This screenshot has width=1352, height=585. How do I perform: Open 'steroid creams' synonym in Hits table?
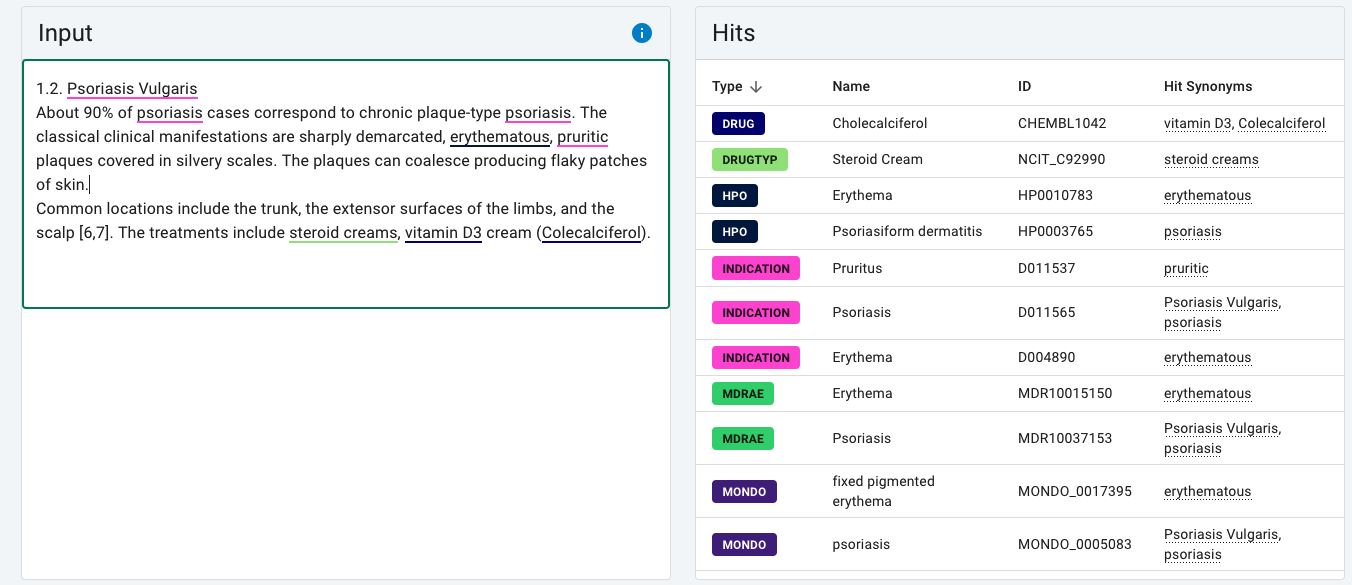pos(1211,159)
